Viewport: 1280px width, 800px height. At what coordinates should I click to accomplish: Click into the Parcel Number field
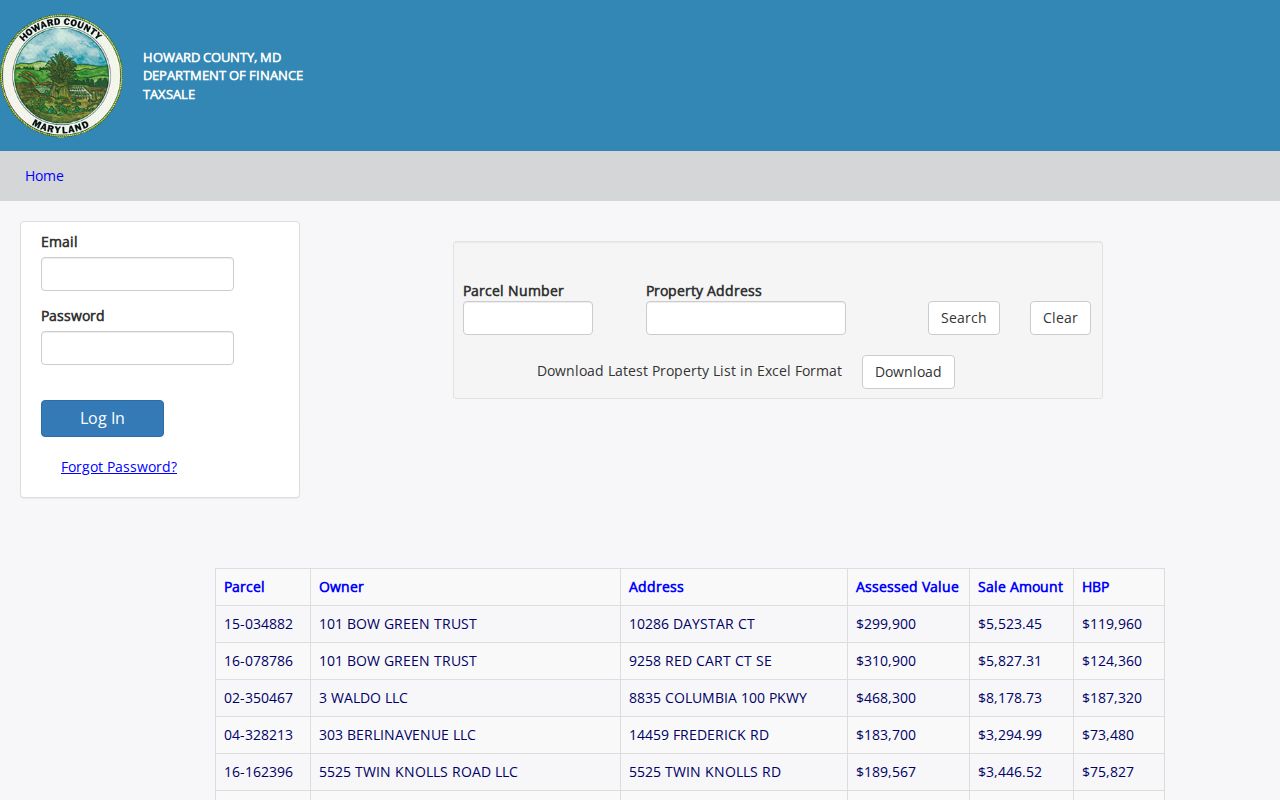click(x=528, y=318)
